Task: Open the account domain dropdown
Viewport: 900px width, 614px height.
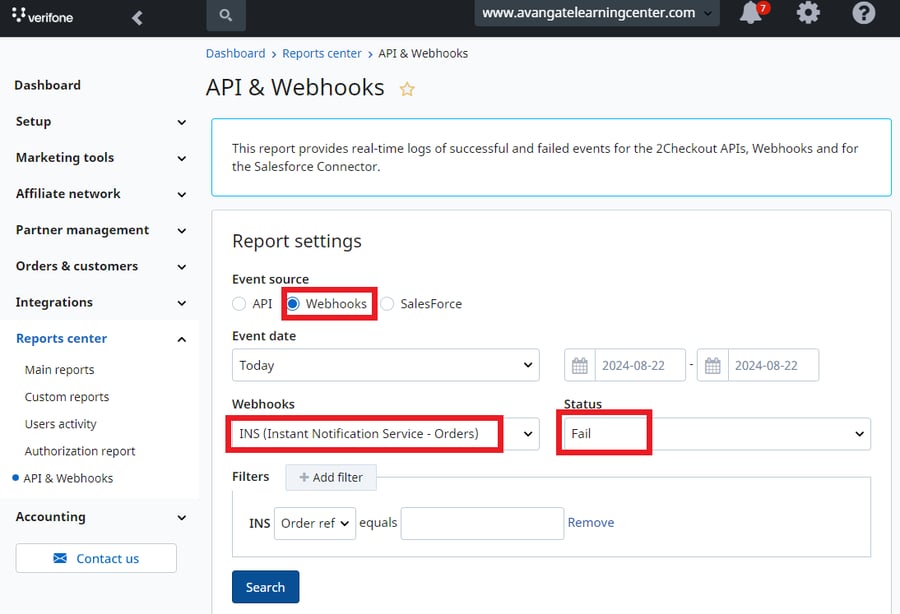Action: [597, 13]
